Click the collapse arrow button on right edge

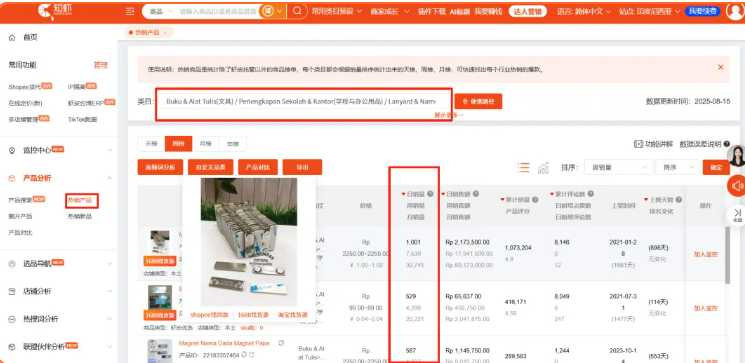(x=737, y=214)
